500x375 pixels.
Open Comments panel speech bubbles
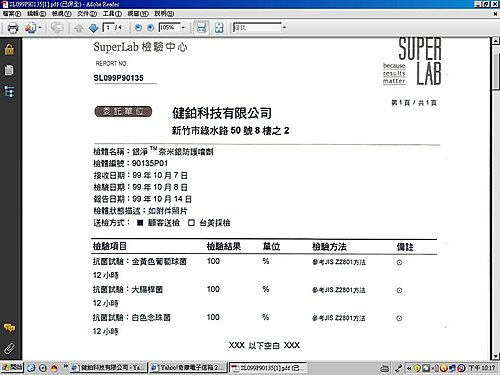(9, 328)
